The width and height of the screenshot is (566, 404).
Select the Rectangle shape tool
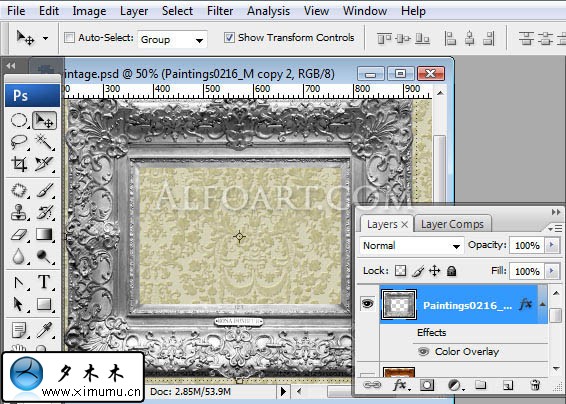[44, 304]
